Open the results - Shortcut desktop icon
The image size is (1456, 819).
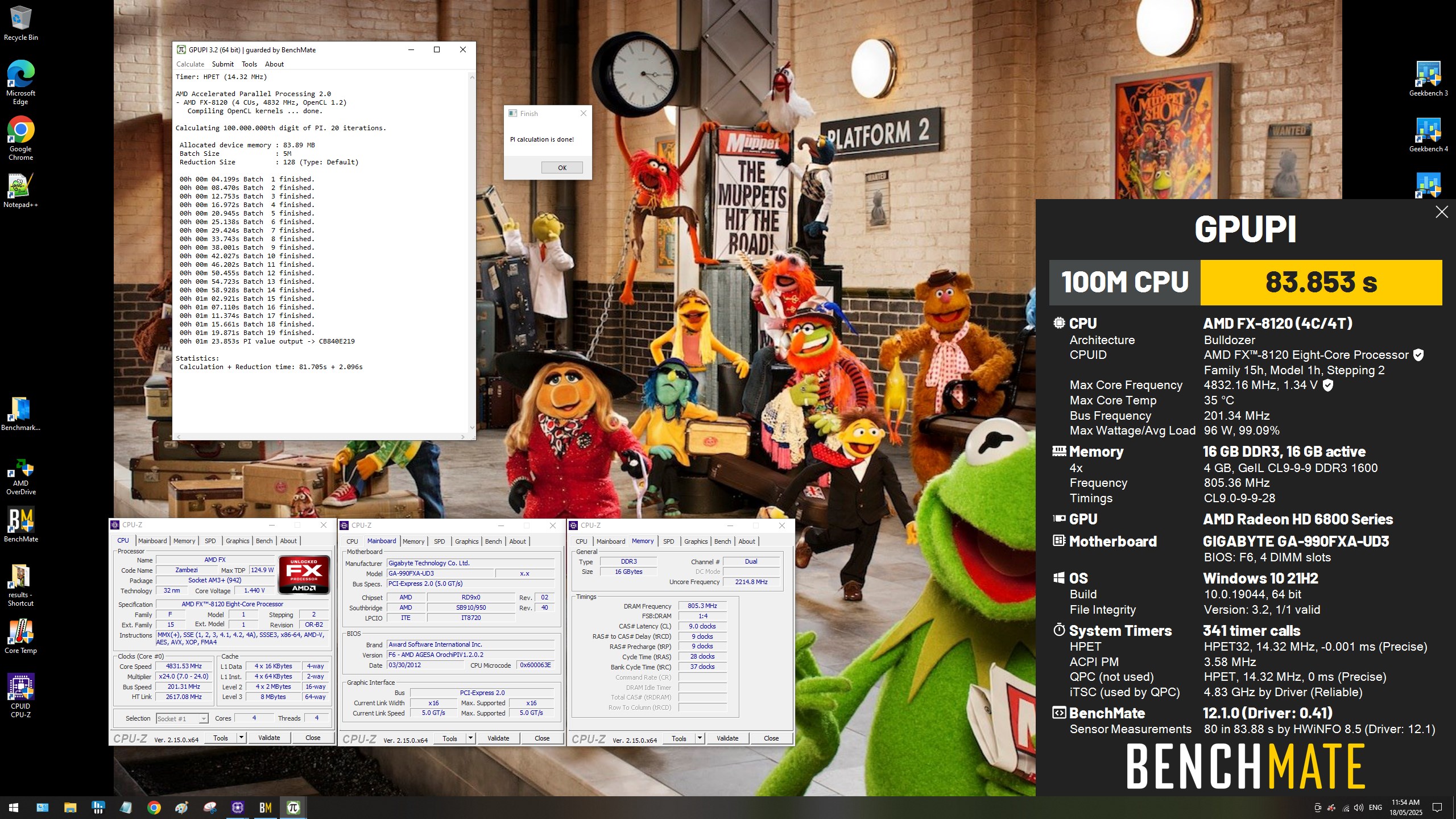pyautogui.click(x=20, y=585)
